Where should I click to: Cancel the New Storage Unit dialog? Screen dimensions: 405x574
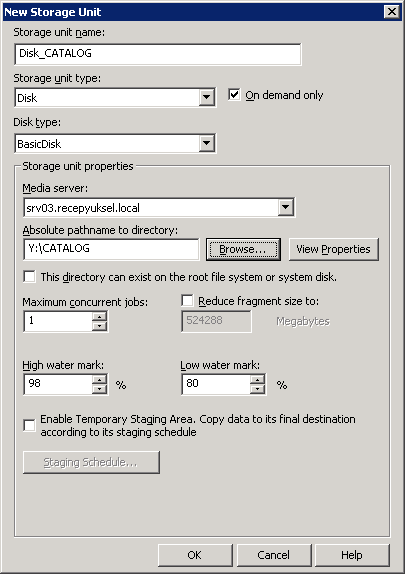click(x=274, y=555)
